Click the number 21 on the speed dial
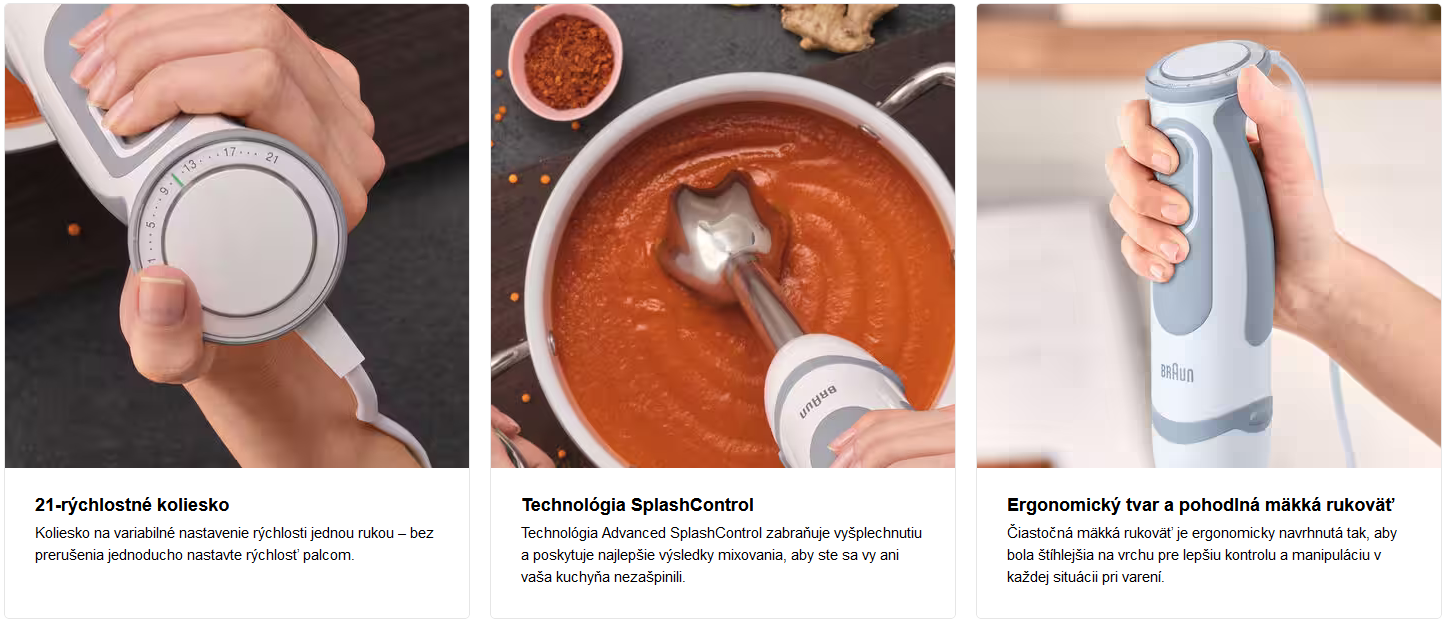This screenshot has width=1446, height=626. tap(272, 158)
